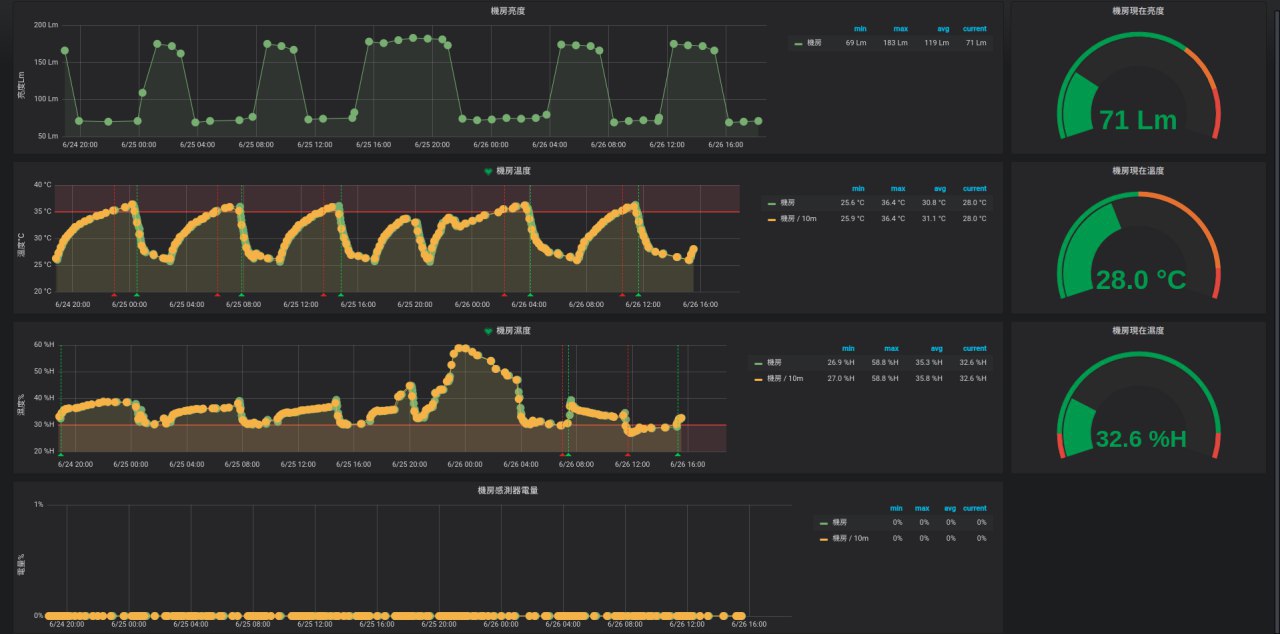Screen dimensions: 1280x634
Task: Sort the 機房濕度 legend by min
Action: pyautogui.click(x=848, y=348)
